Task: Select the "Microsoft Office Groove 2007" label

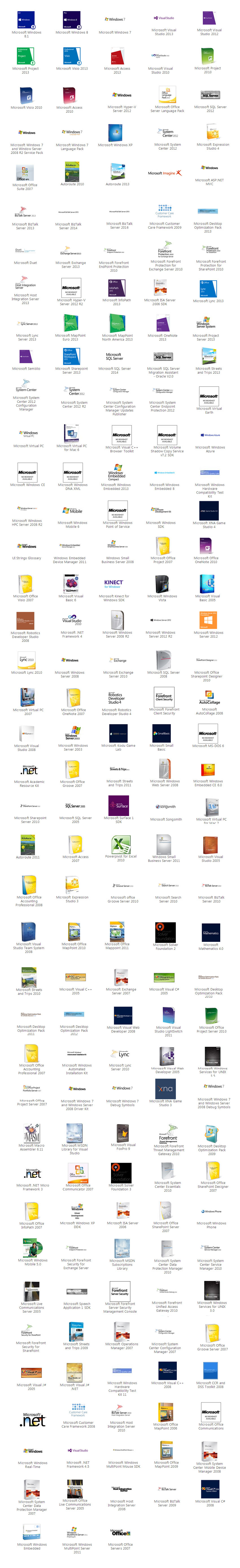Action: click(72, 783)
